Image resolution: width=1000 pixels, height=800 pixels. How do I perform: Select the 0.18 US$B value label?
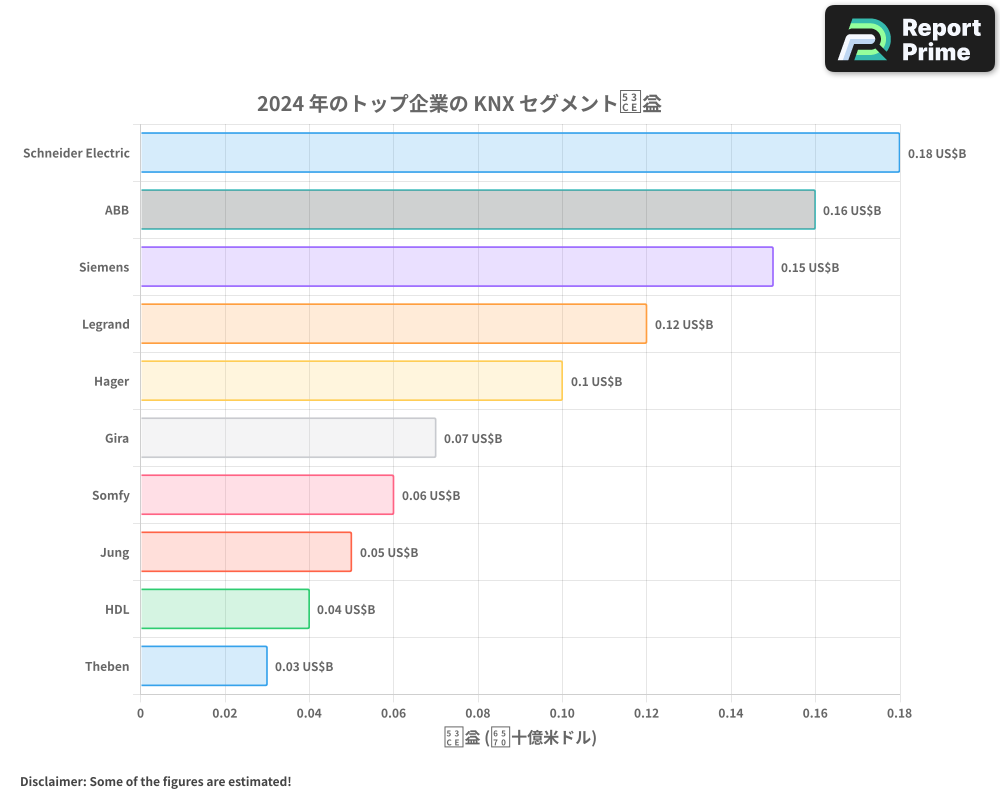coord(936,153)
